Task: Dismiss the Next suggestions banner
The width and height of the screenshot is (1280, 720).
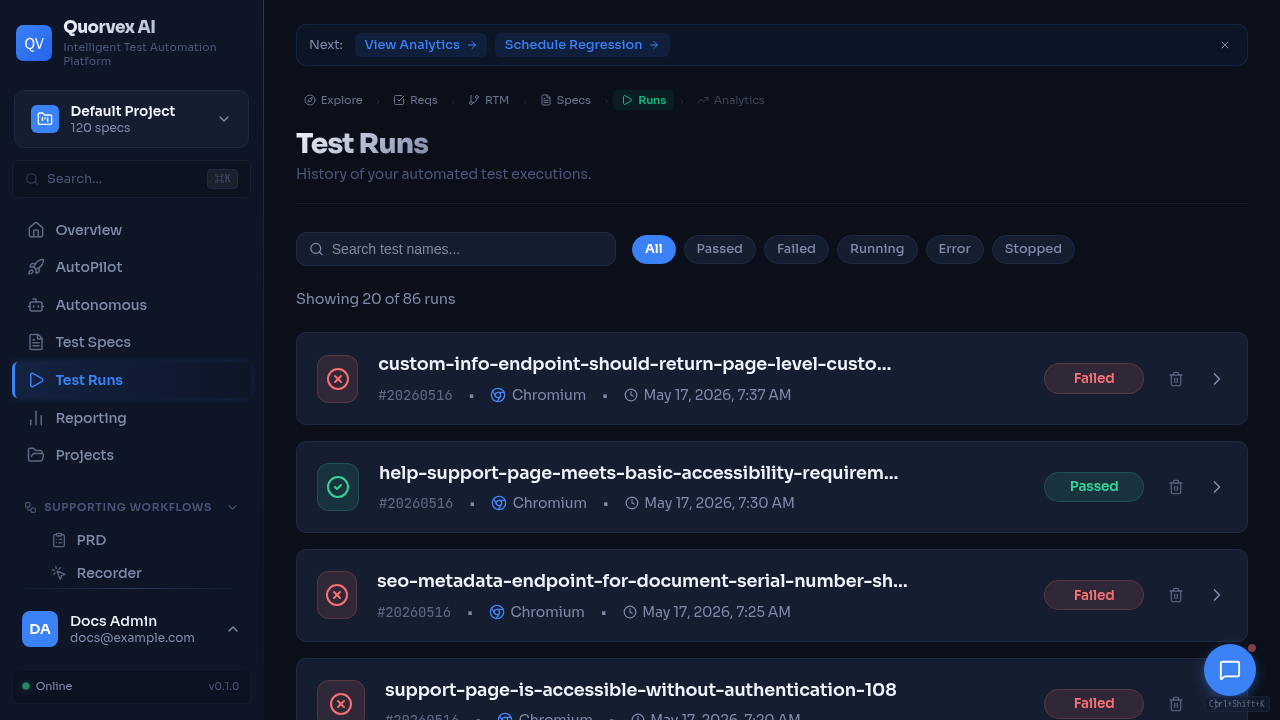Action: (x=1225, y=45)
